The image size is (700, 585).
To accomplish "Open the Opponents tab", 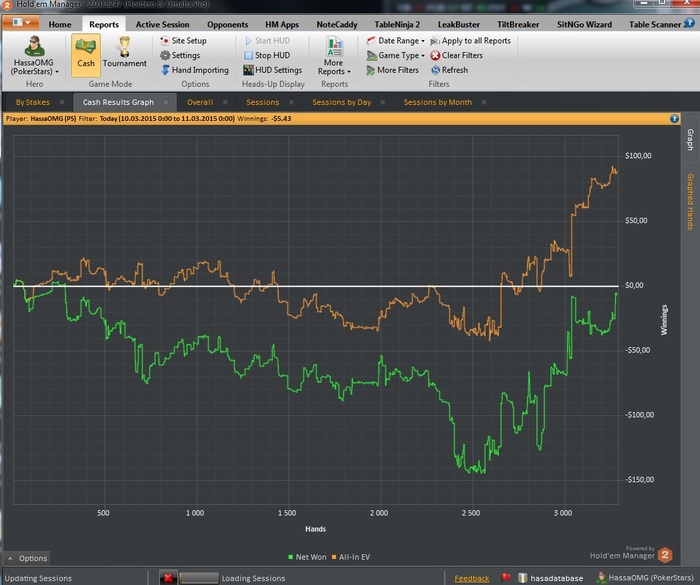I will pos(227,25).
